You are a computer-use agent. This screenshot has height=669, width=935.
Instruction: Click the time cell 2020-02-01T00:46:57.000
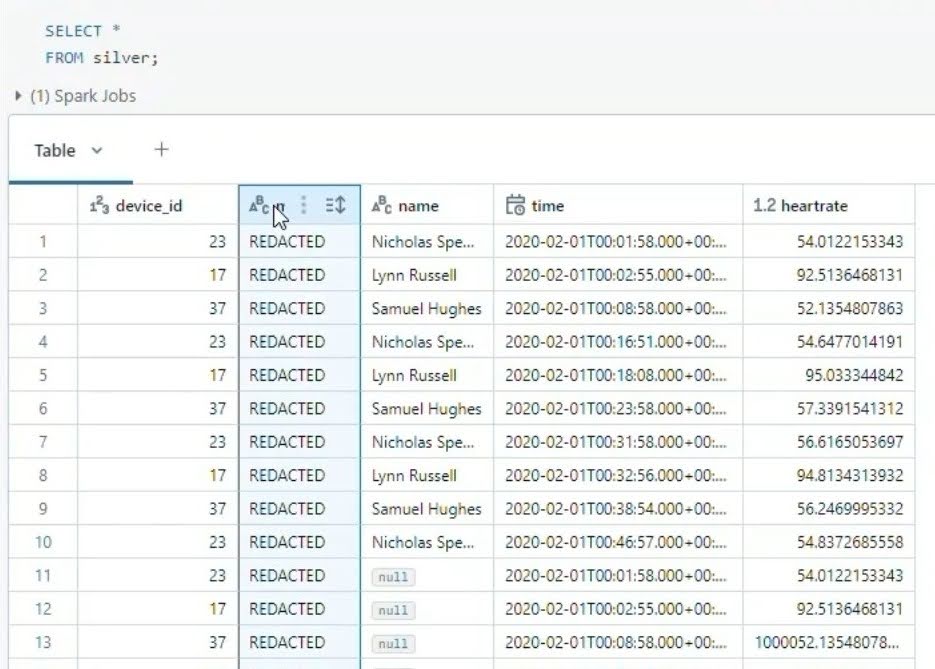pos(616,542)
